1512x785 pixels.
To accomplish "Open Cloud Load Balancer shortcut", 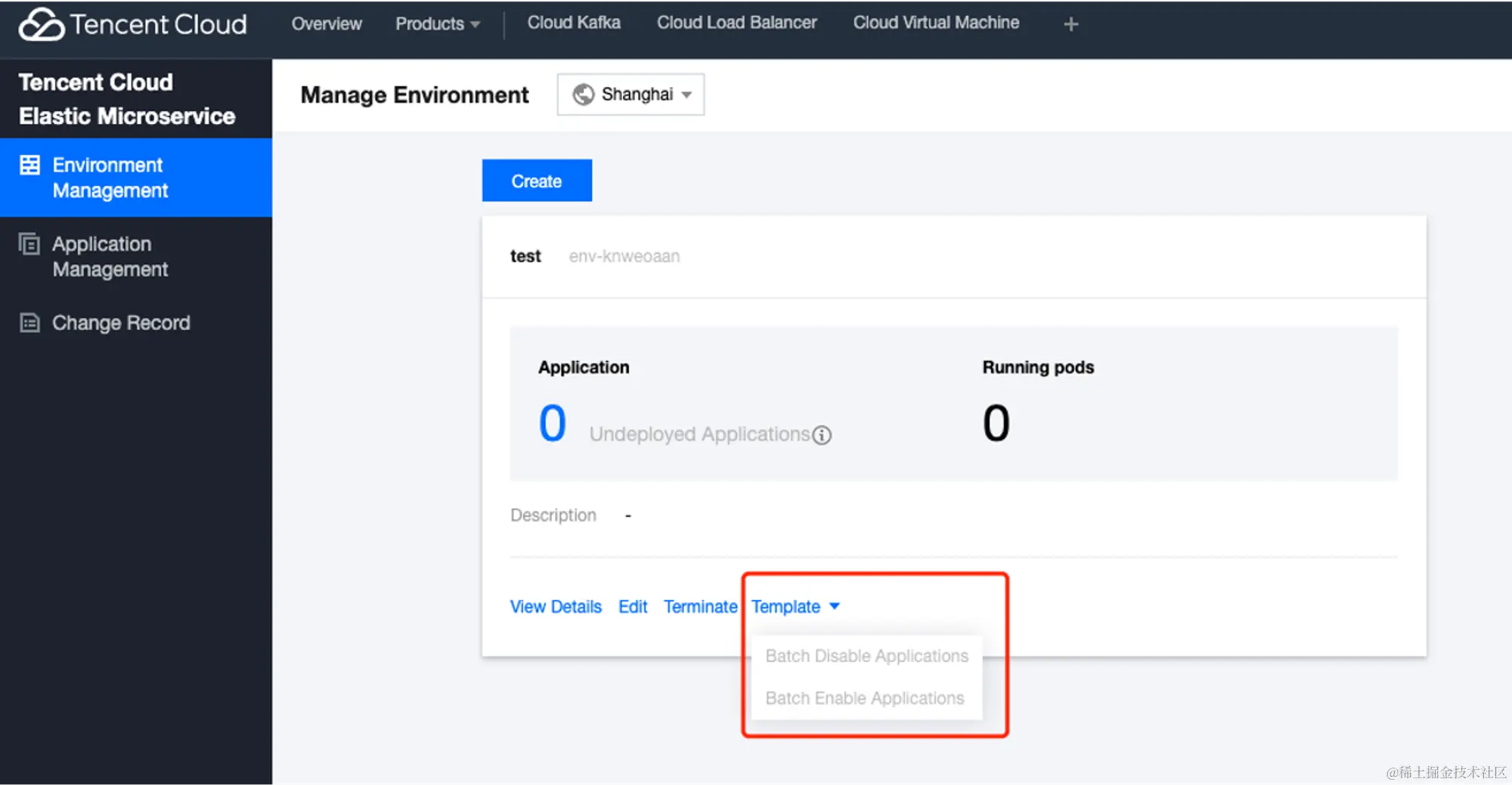I will pos(736,23).
